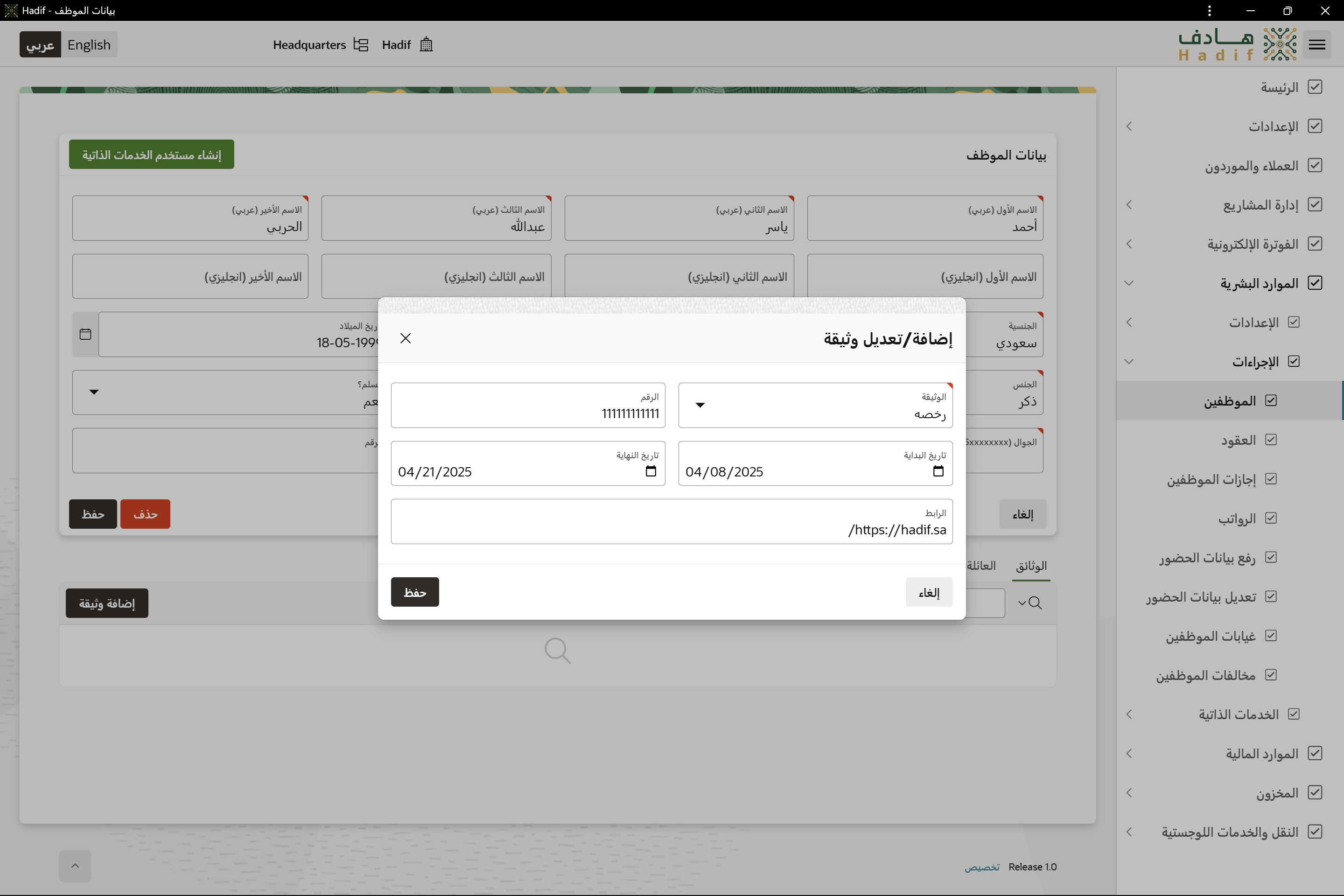Image resolution: width=1344 pixels, height=896 pixels.
Task: Open إجازات الموظفين menu item
Action: [x=1211, y=479]
